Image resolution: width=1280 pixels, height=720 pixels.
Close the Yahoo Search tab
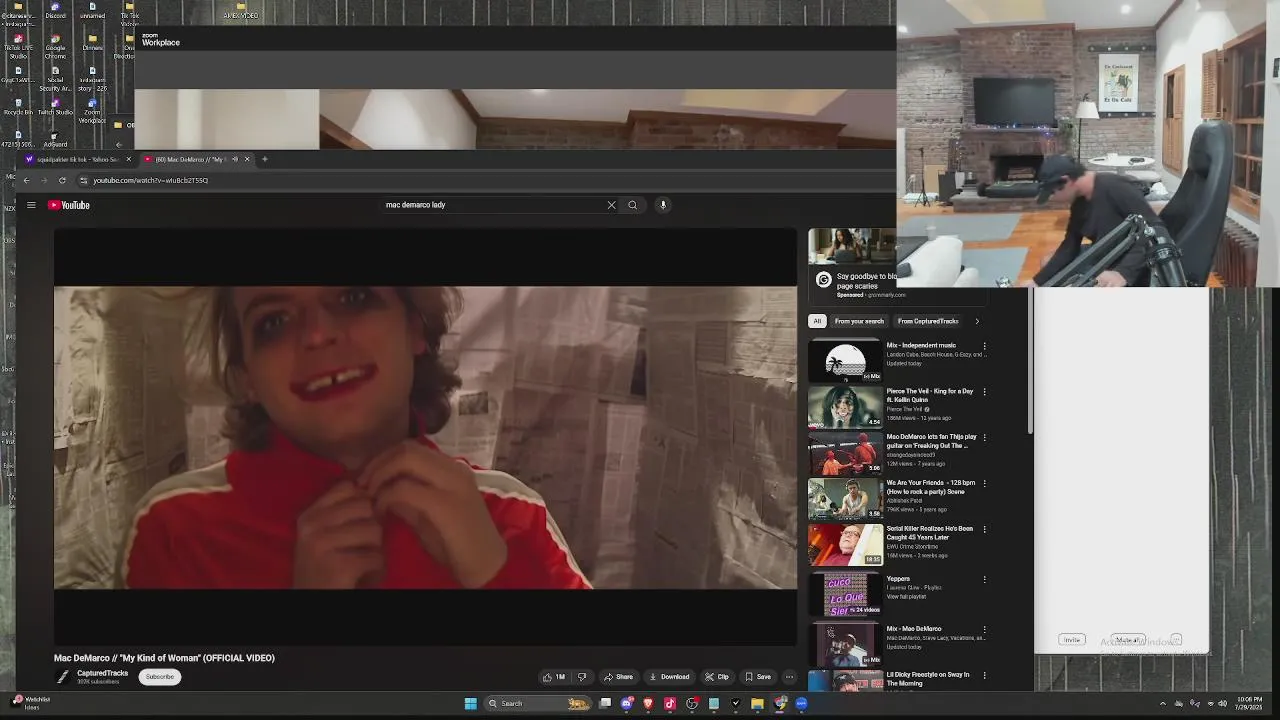(x=128, y=159)
